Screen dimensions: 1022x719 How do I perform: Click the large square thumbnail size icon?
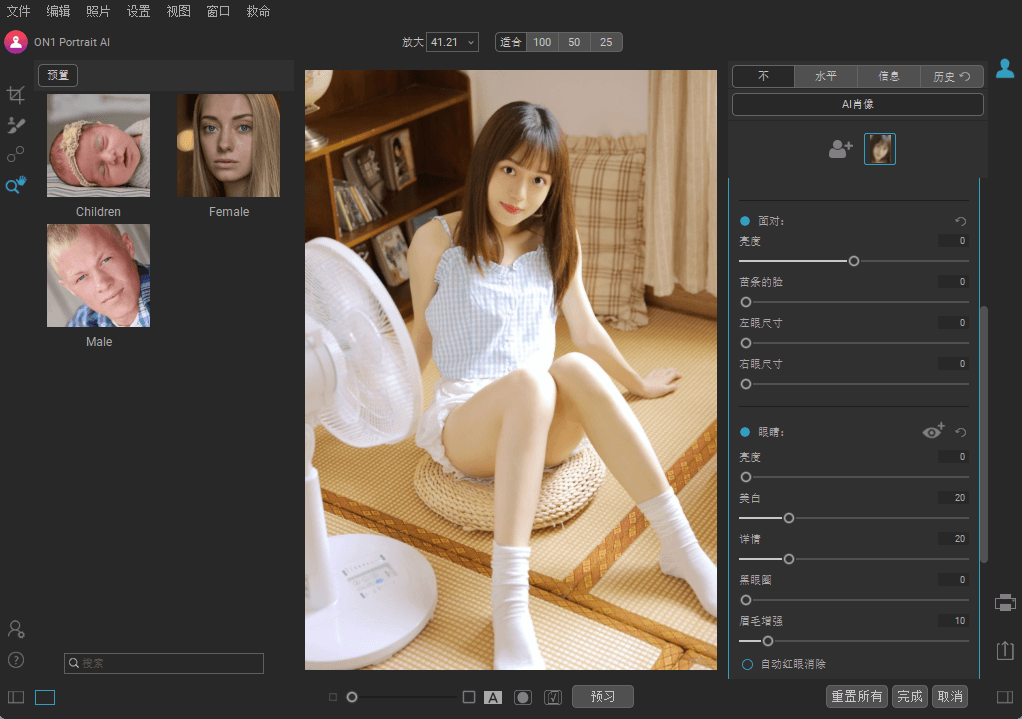(469, 697)
